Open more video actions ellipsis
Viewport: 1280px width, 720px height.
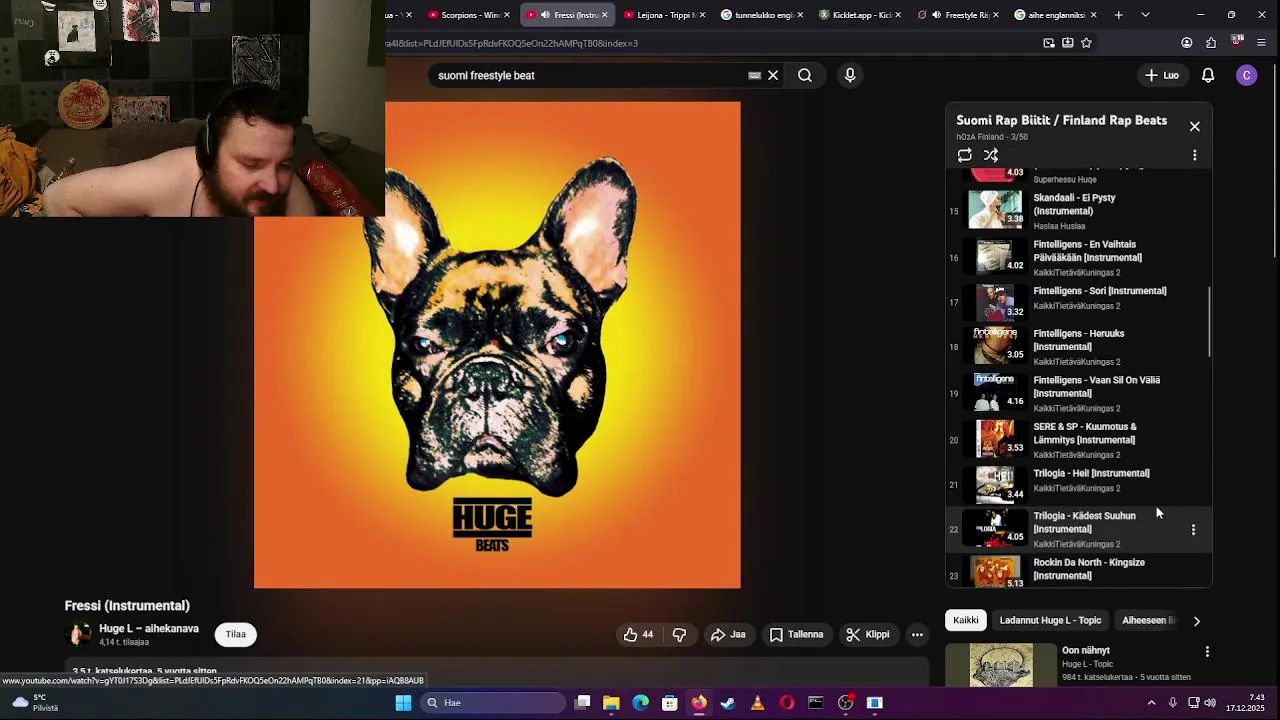tap(917, 634)
